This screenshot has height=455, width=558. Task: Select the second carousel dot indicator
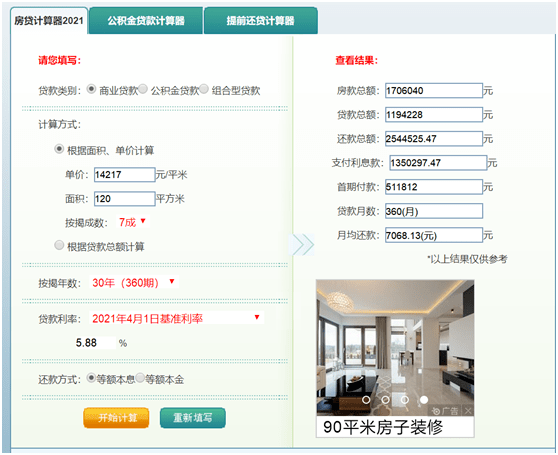click(x=385, y=400)
